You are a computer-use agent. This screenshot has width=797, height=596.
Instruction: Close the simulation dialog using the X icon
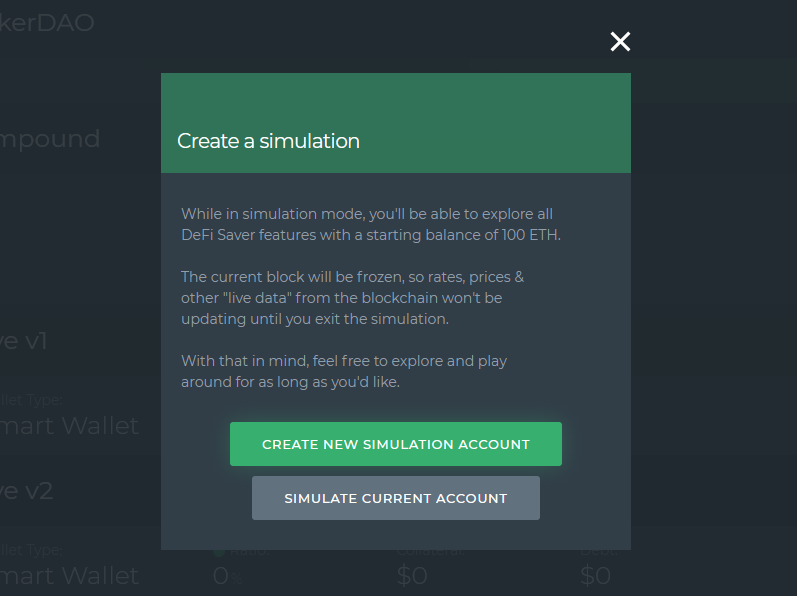coord(620,42)
